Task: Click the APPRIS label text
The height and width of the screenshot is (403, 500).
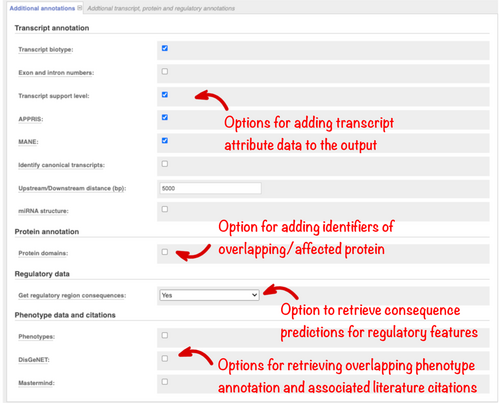Action: (x=31, y=119)
